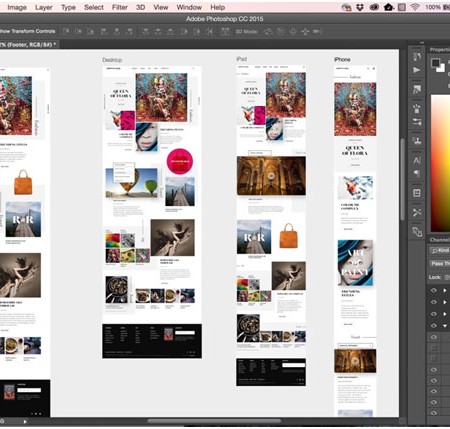Pick a color in the color field
The width and height of the screenshot is (450, 429).
tap(440, 163)
